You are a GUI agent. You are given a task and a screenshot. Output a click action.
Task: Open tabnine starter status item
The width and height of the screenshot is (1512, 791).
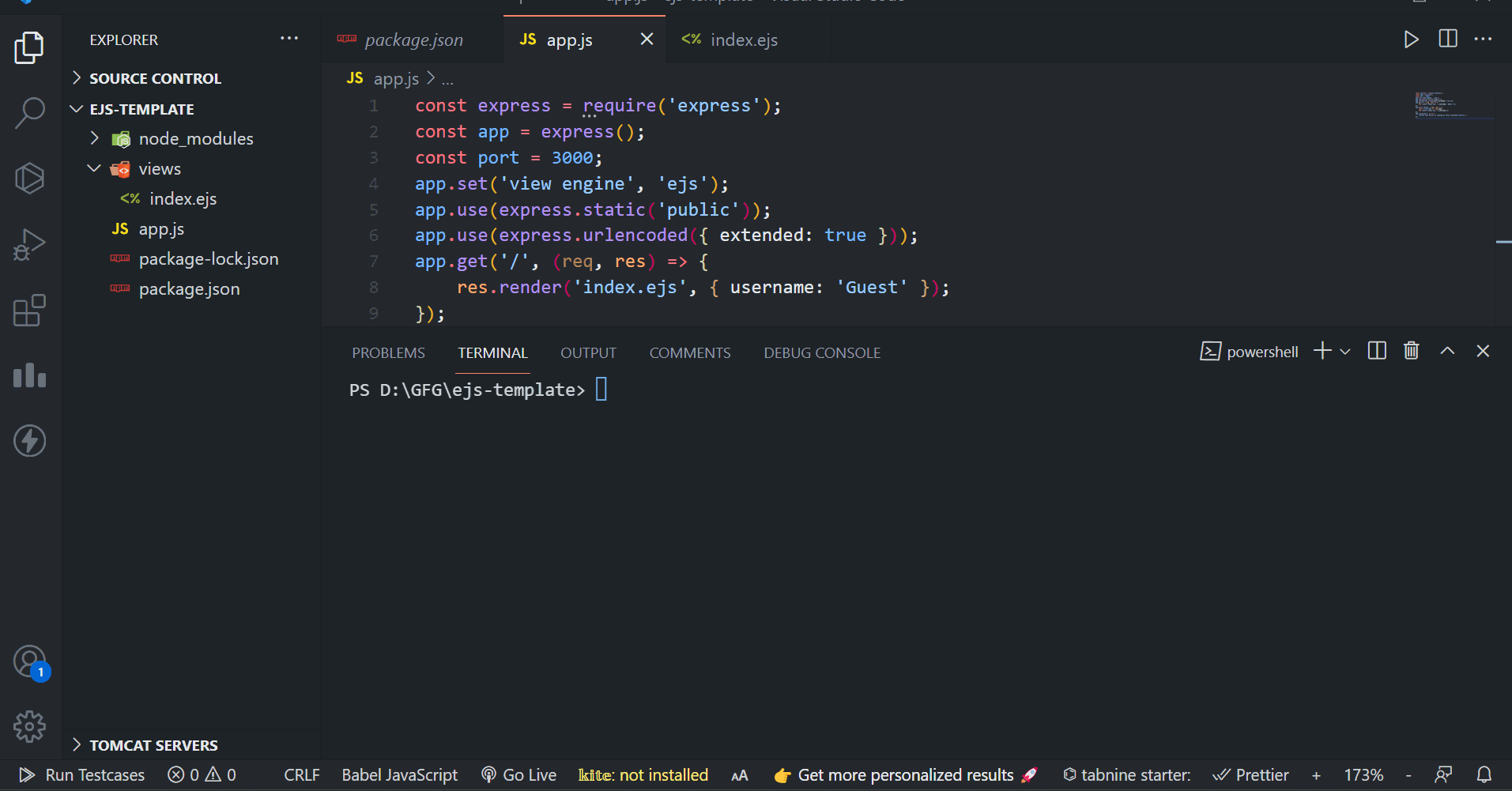pos(1126,775)
